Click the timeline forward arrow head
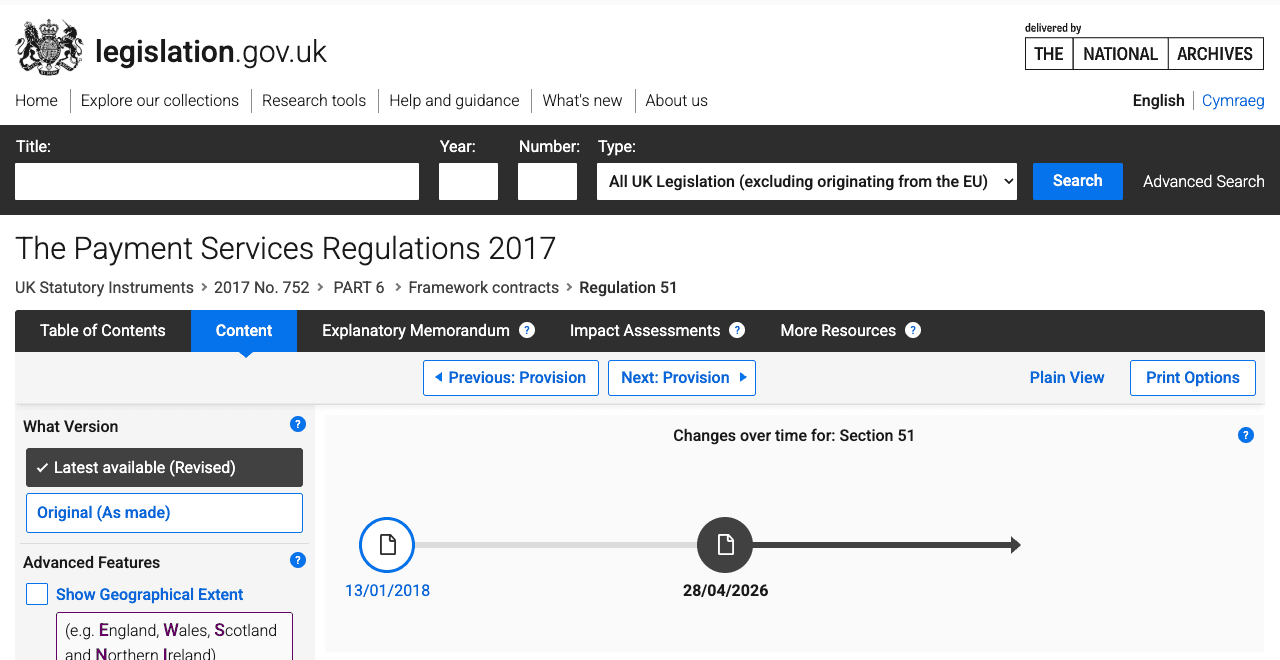 1015,545
